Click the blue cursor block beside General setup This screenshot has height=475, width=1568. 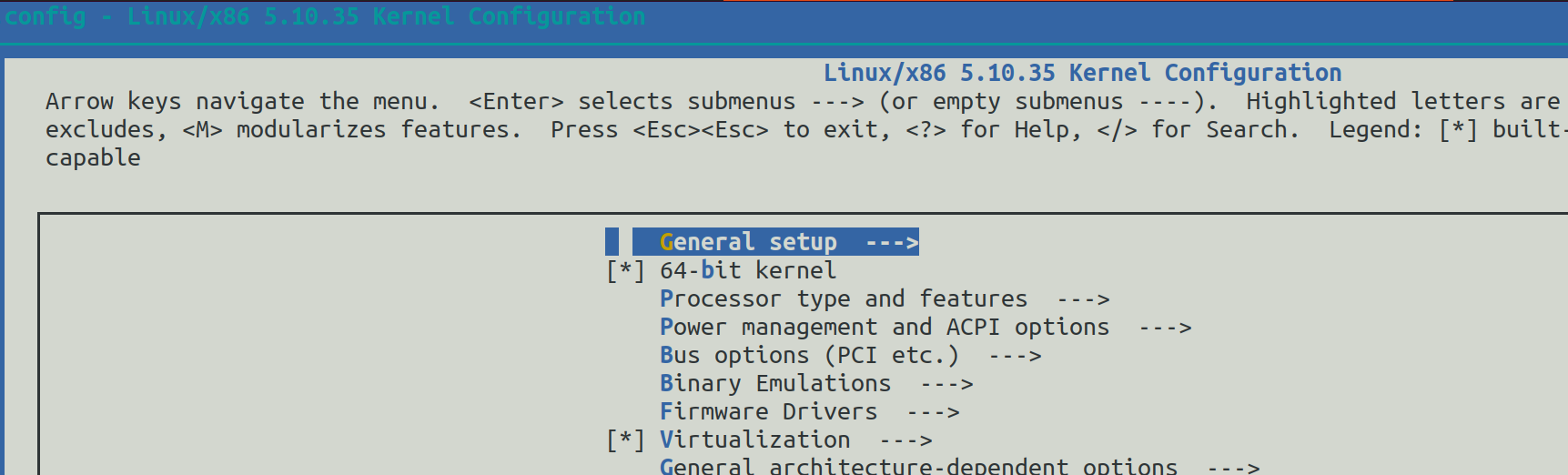(612, 242)
